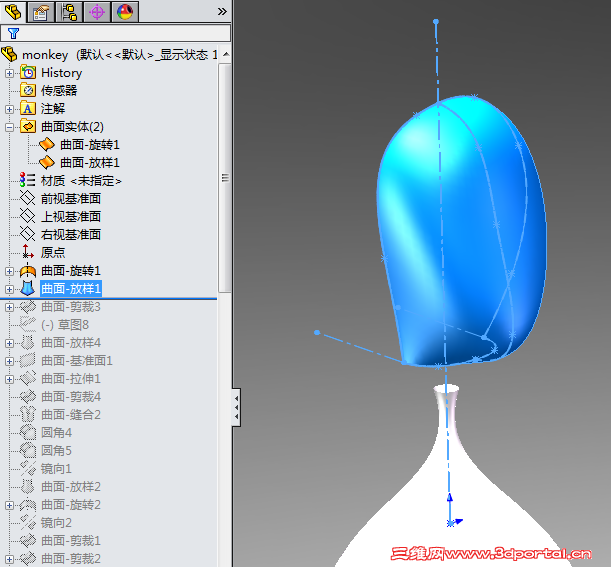Click the 曲面-旋转2 revolve icon

click(x=28, y=505)
